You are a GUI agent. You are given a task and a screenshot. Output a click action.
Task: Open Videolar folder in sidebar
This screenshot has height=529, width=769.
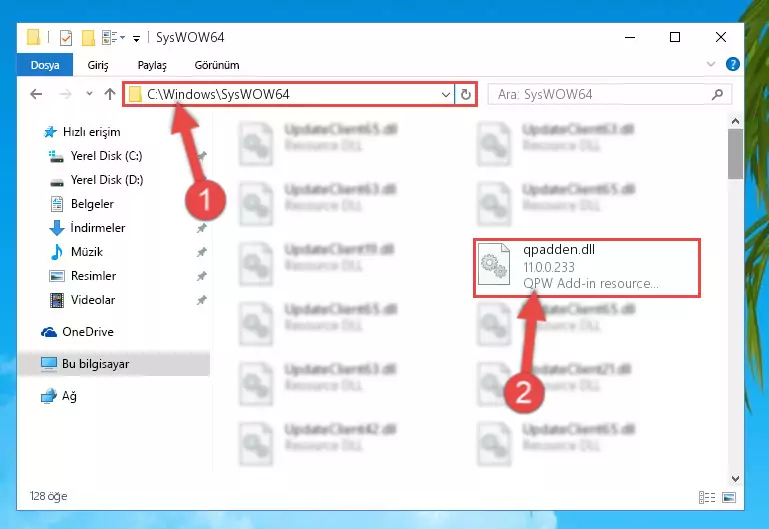pyautogui.click(x=82, y=300)
